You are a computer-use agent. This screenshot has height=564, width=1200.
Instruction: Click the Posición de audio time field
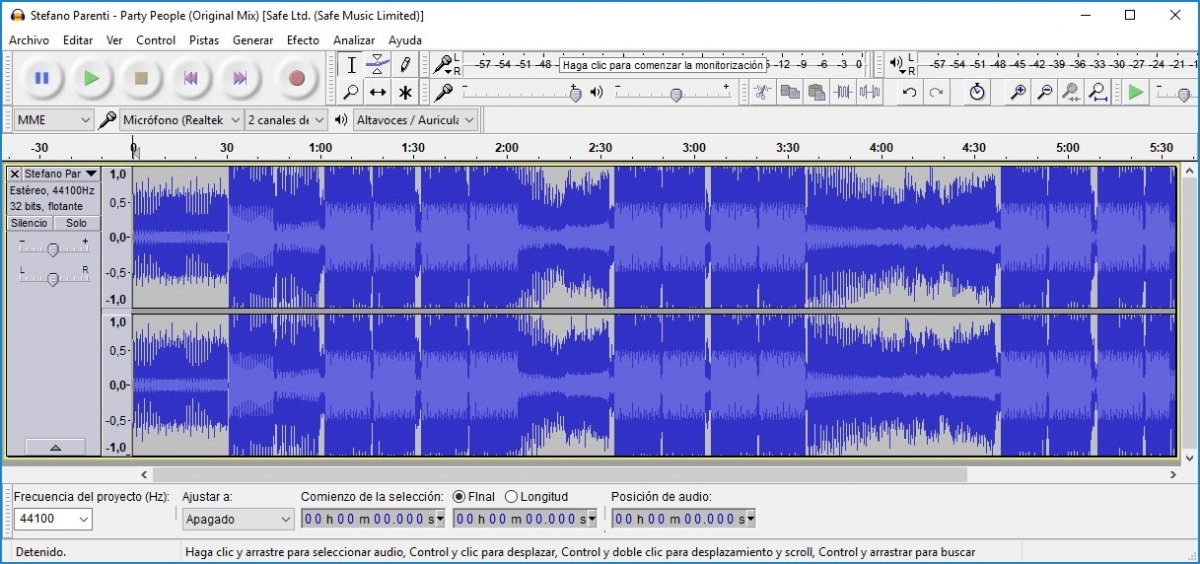coord(684,519)
